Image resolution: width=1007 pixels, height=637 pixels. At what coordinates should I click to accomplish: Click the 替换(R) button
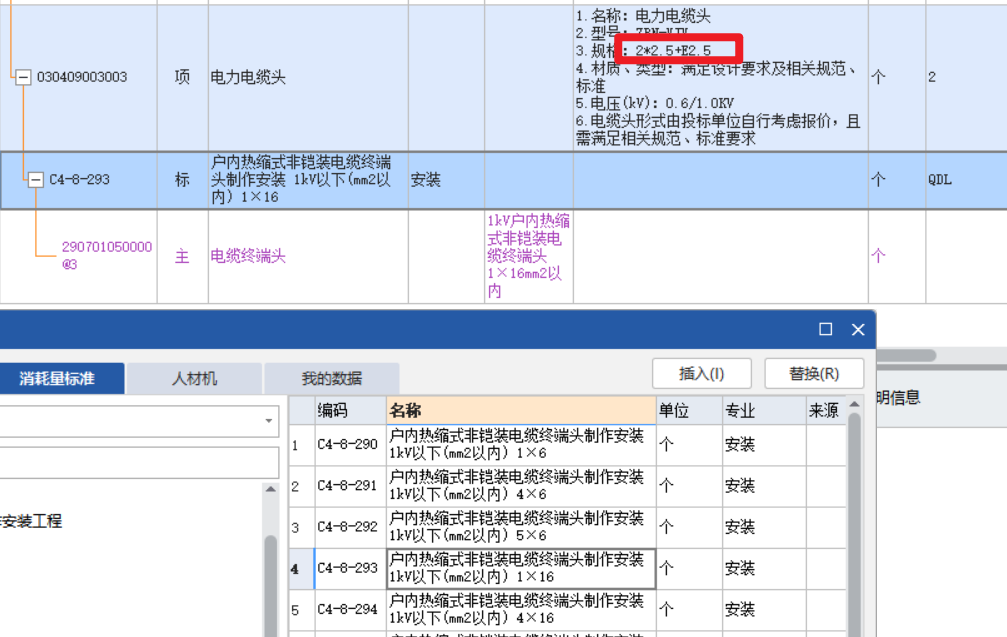pyautogui.click(x=816, y=372)
